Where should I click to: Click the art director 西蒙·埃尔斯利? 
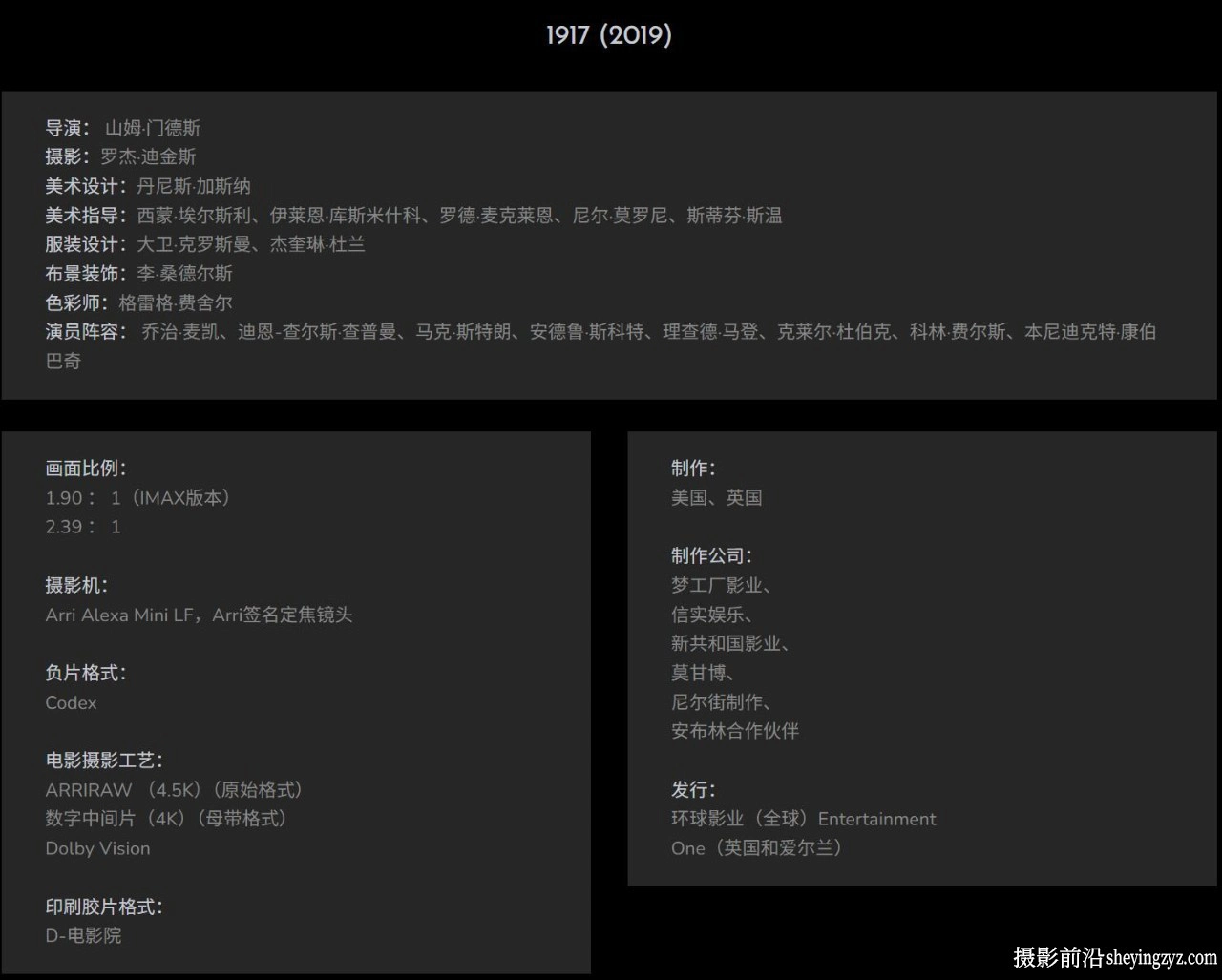click(x=194, y=216)
